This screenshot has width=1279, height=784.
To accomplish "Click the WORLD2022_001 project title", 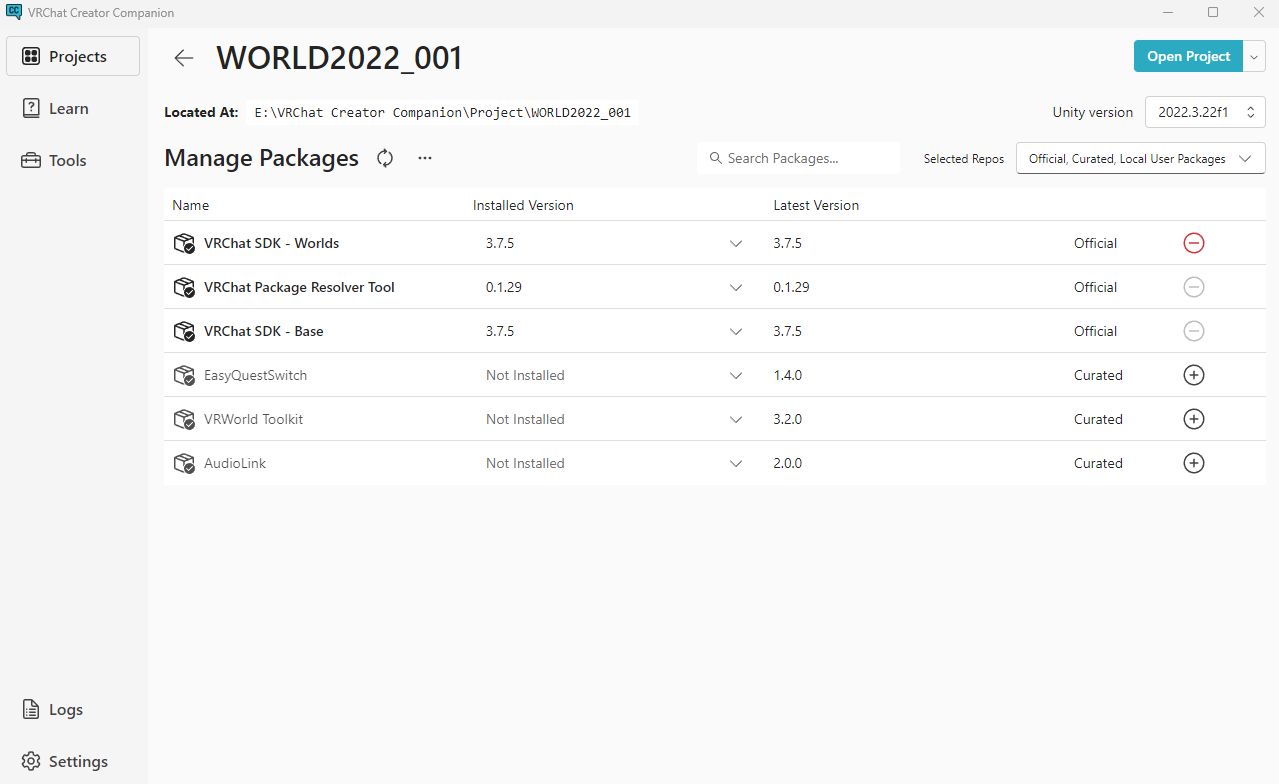I will (339, 58).
